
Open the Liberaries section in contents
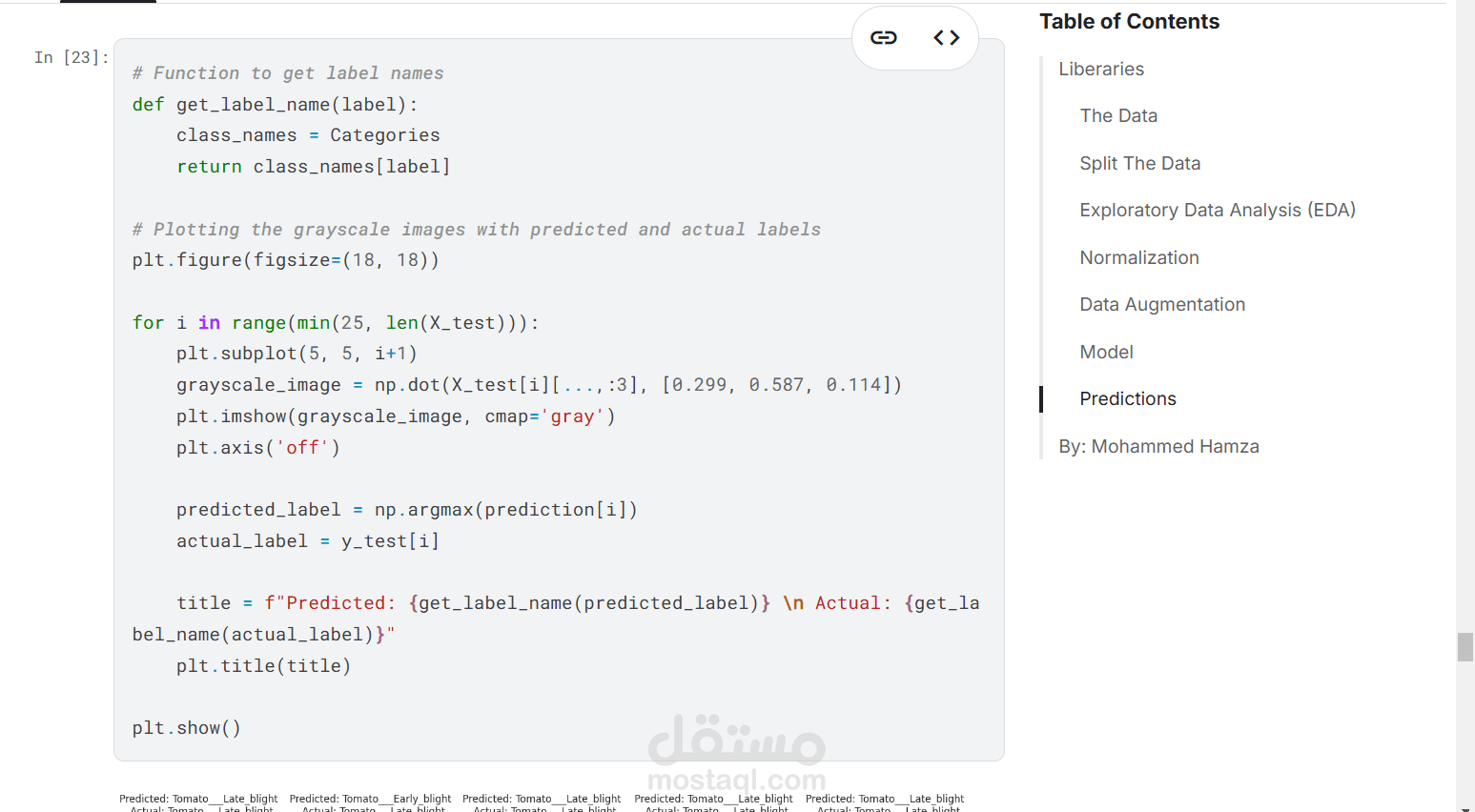point(1101,70)
